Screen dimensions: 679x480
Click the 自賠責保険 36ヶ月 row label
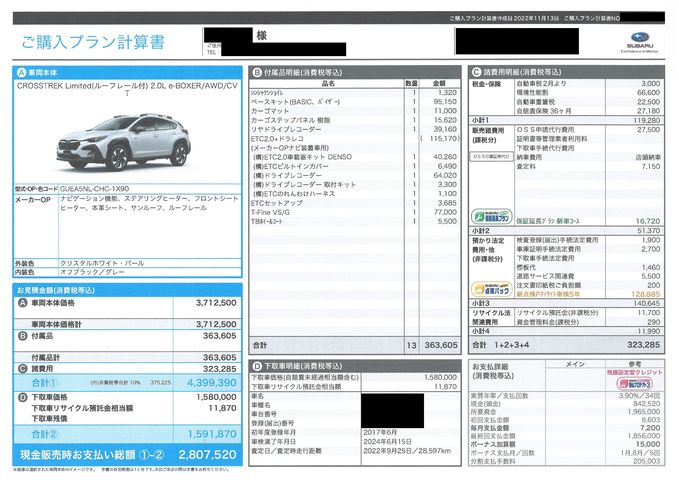pos(544,111)
